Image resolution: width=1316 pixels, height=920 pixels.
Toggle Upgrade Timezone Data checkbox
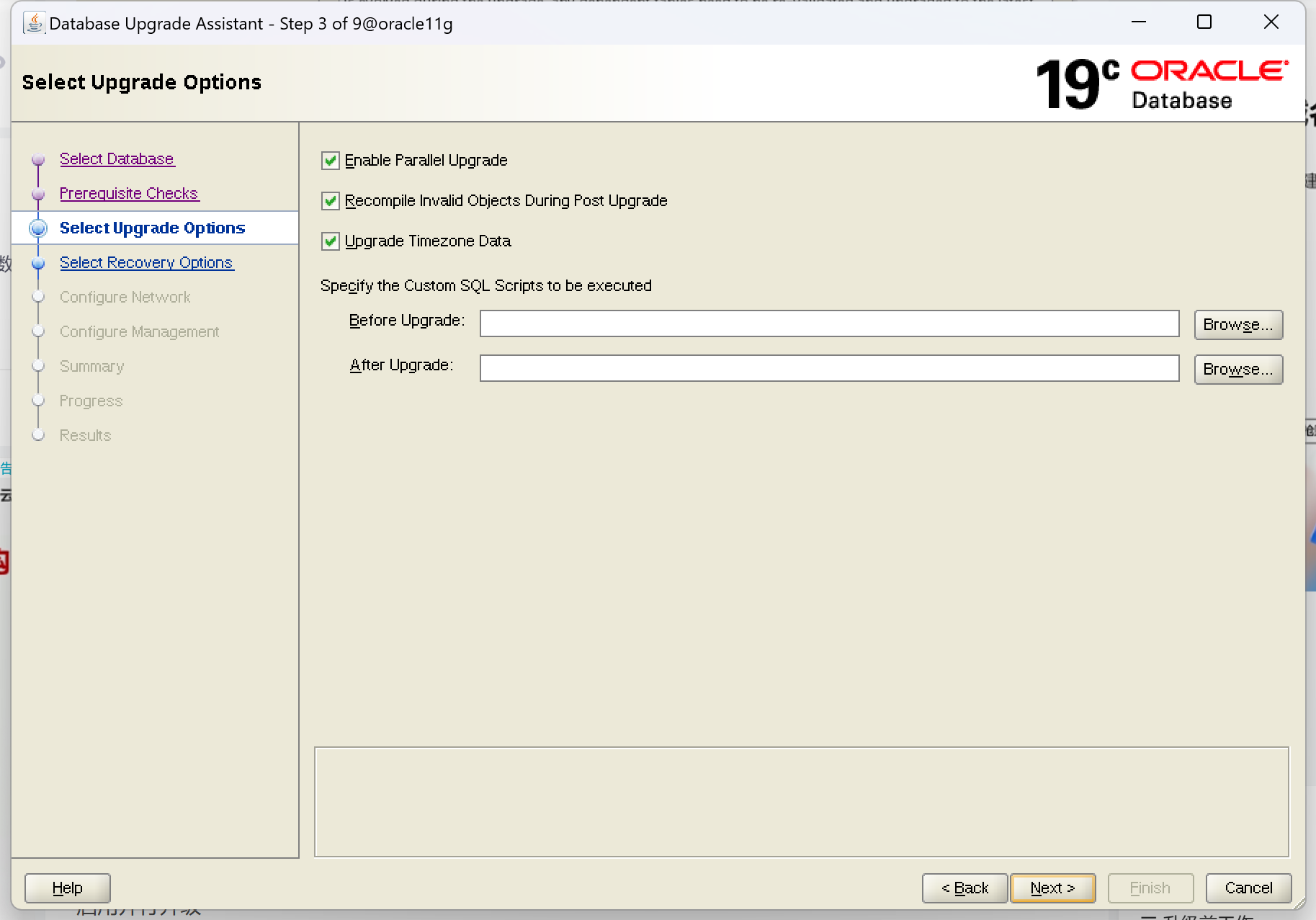pyautogui.click(x=331, y=241)
